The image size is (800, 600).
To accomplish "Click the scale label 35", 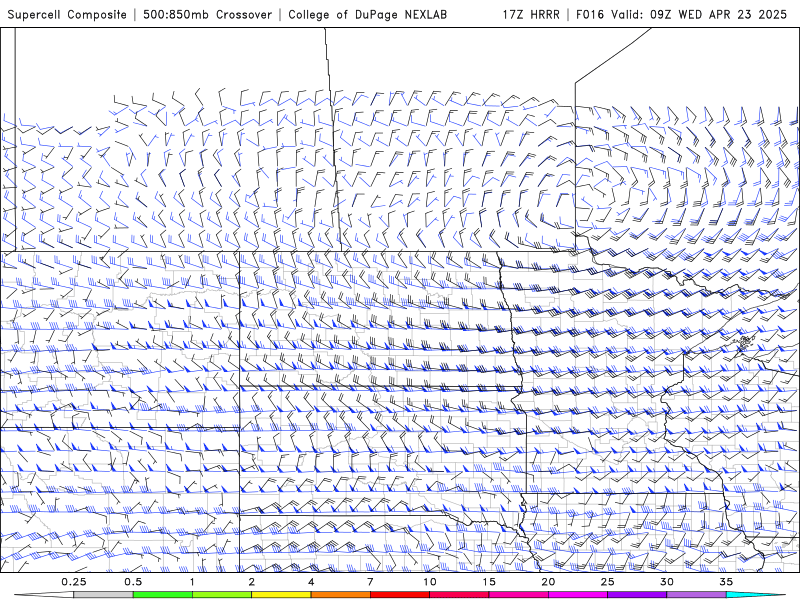I will pyautogui.click(x=726, y=582).
